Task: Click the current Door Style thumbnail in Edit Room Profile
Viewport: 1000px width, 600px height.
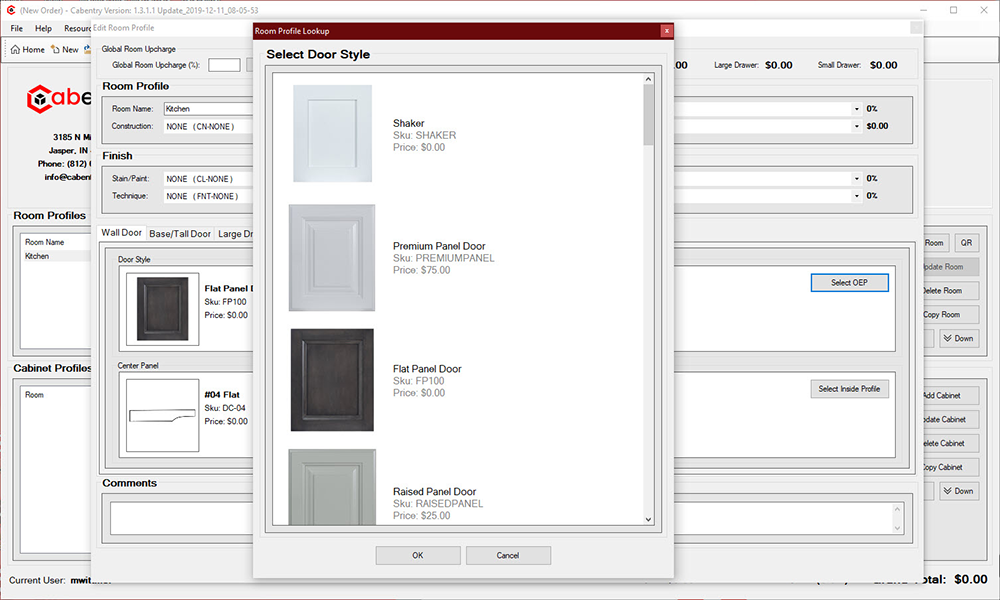Action: click(x=163, y=309)
